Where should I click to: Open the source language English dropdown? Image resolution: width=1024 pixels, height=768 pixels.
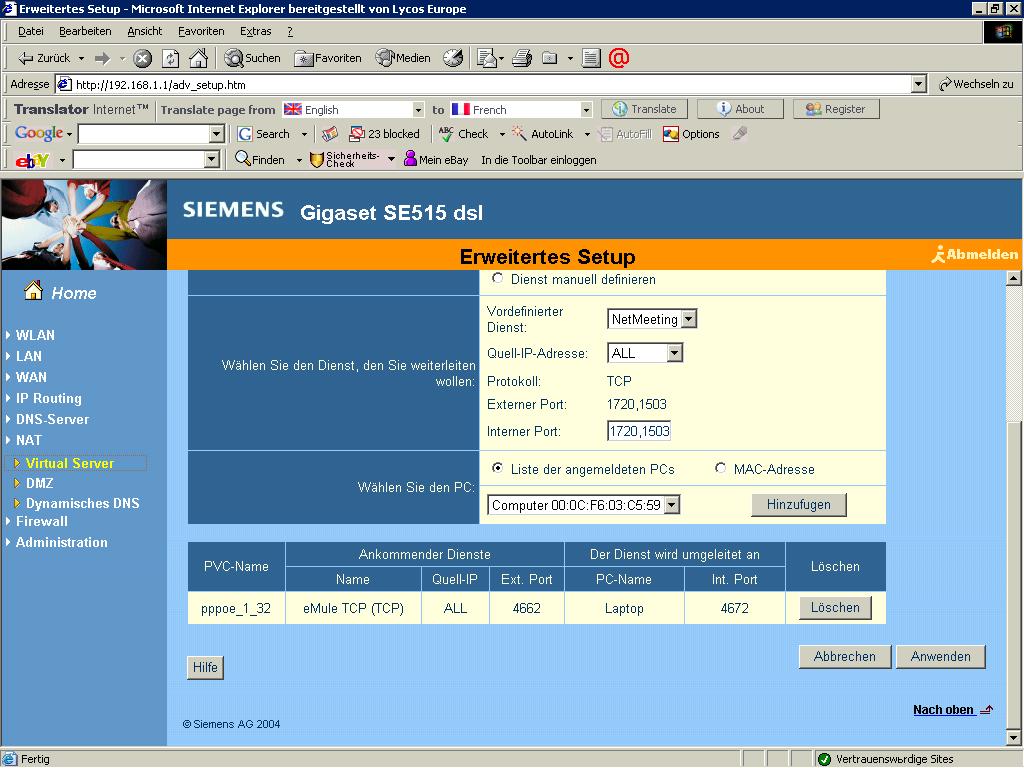419,110
